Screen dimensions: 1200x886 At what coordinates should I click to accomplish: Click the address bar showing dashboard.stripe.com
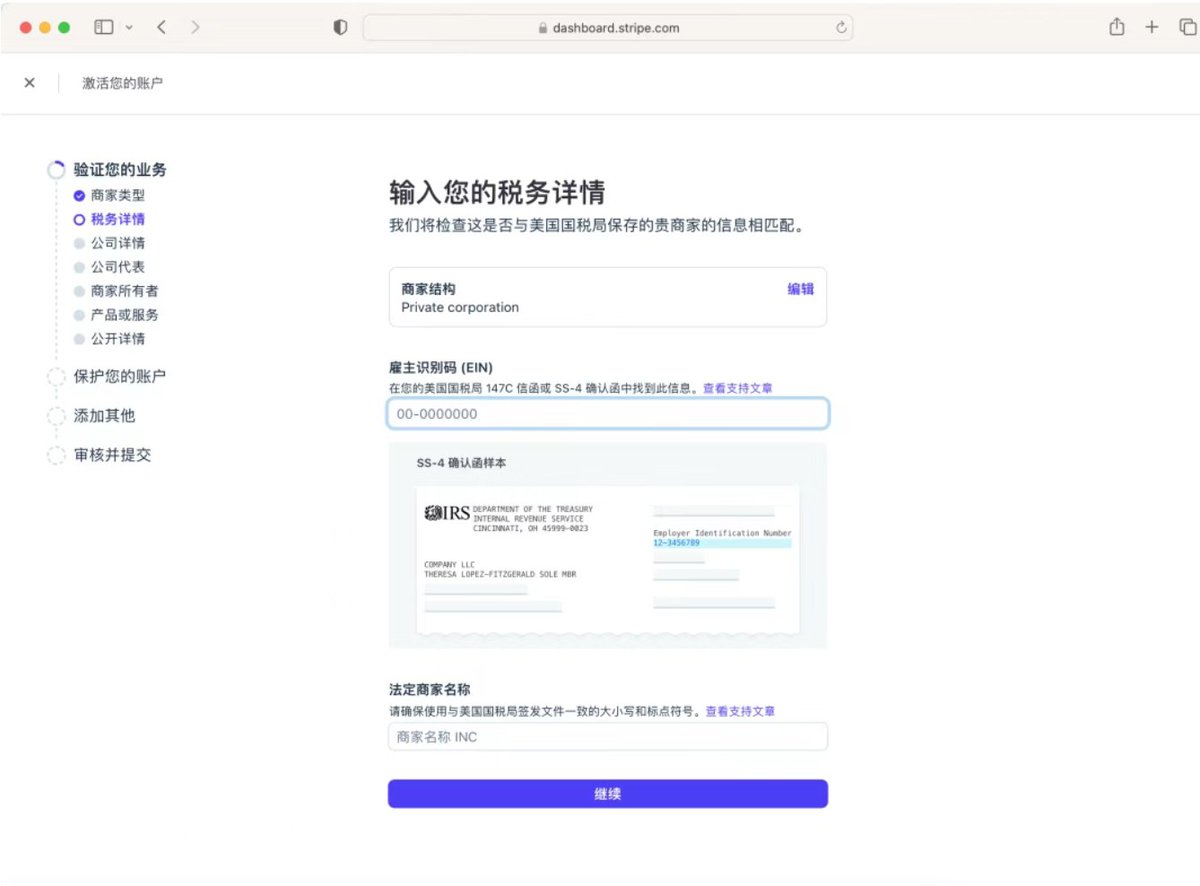click(x=608, y=28)
